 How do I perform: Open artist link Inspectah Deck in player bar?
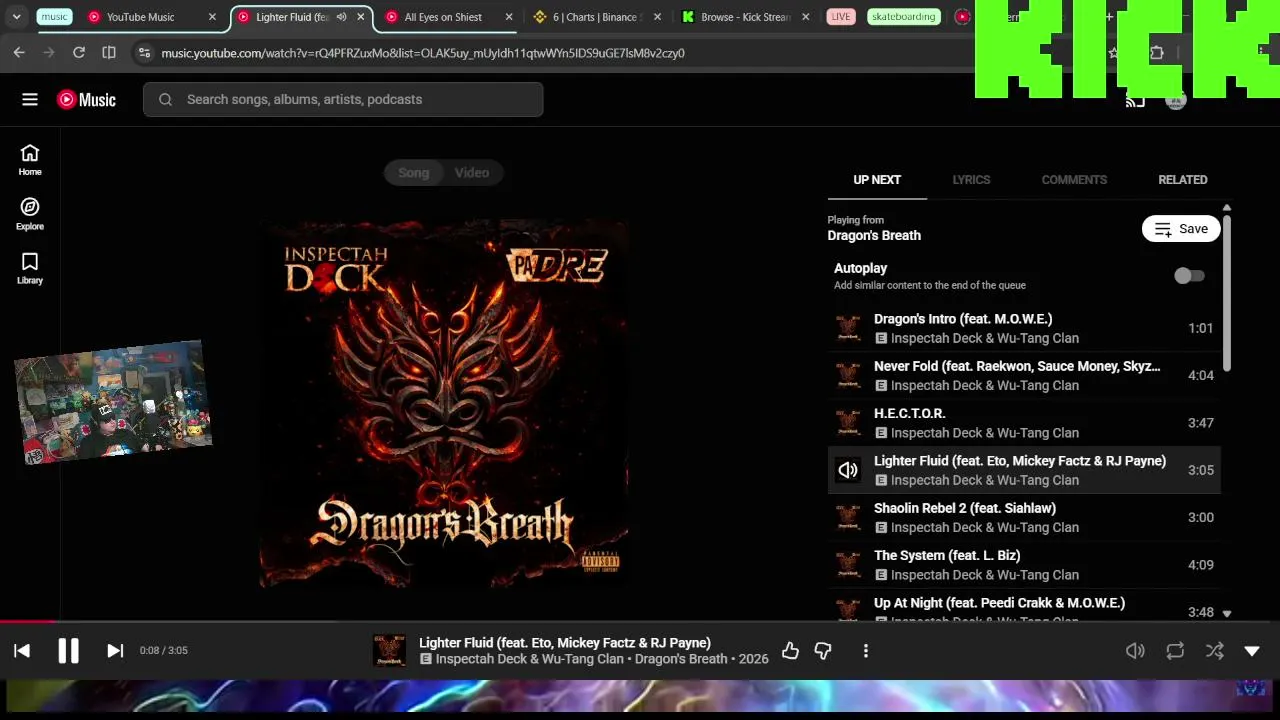tap(531, 659)
